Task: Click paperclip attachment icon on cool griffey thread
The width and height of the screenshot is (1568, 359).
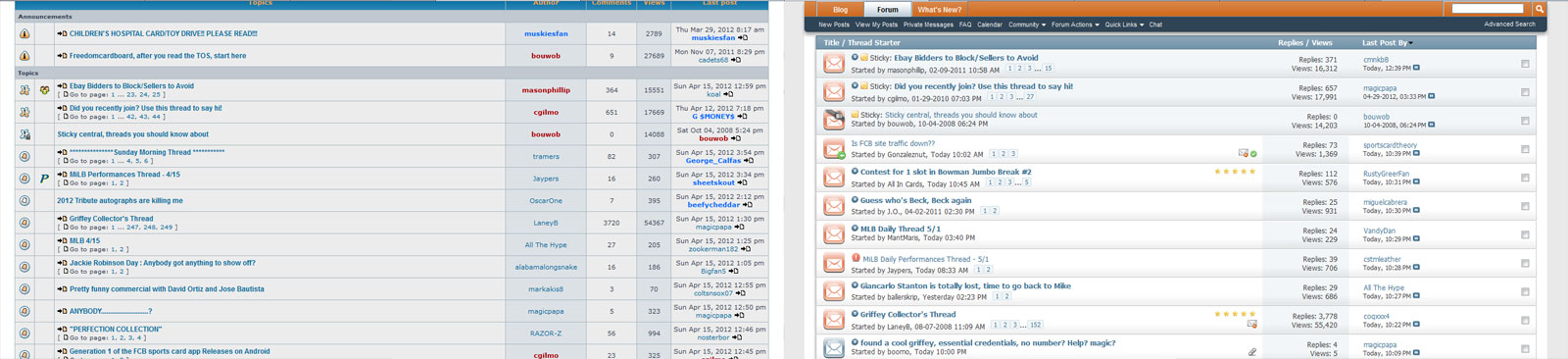Action: pos(1252,351)
